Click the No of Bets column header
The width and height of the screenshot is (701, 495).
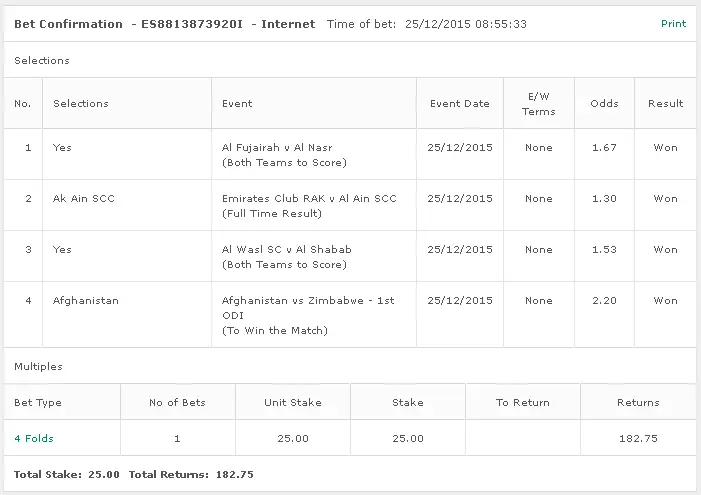(x=178, y=403)
